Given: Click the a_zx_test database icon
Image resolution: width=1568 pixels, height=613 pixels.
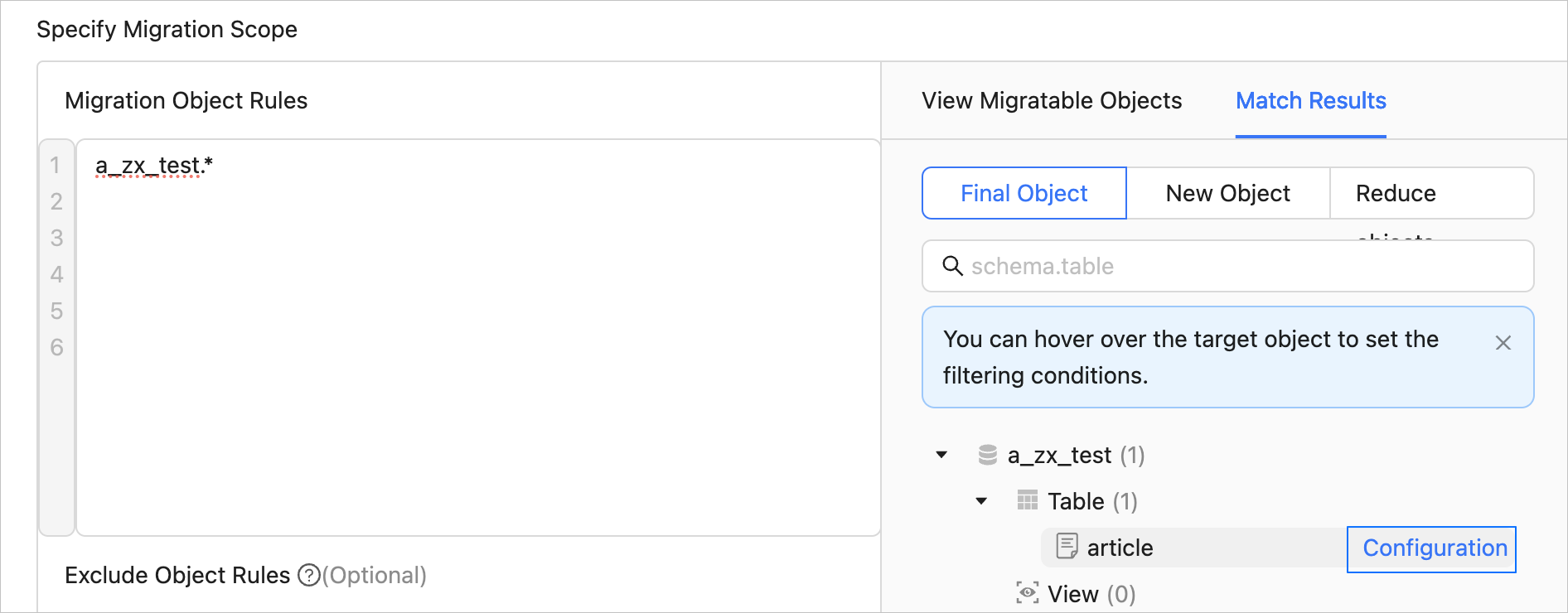Looking at the screenshot, I should (987, 455).
